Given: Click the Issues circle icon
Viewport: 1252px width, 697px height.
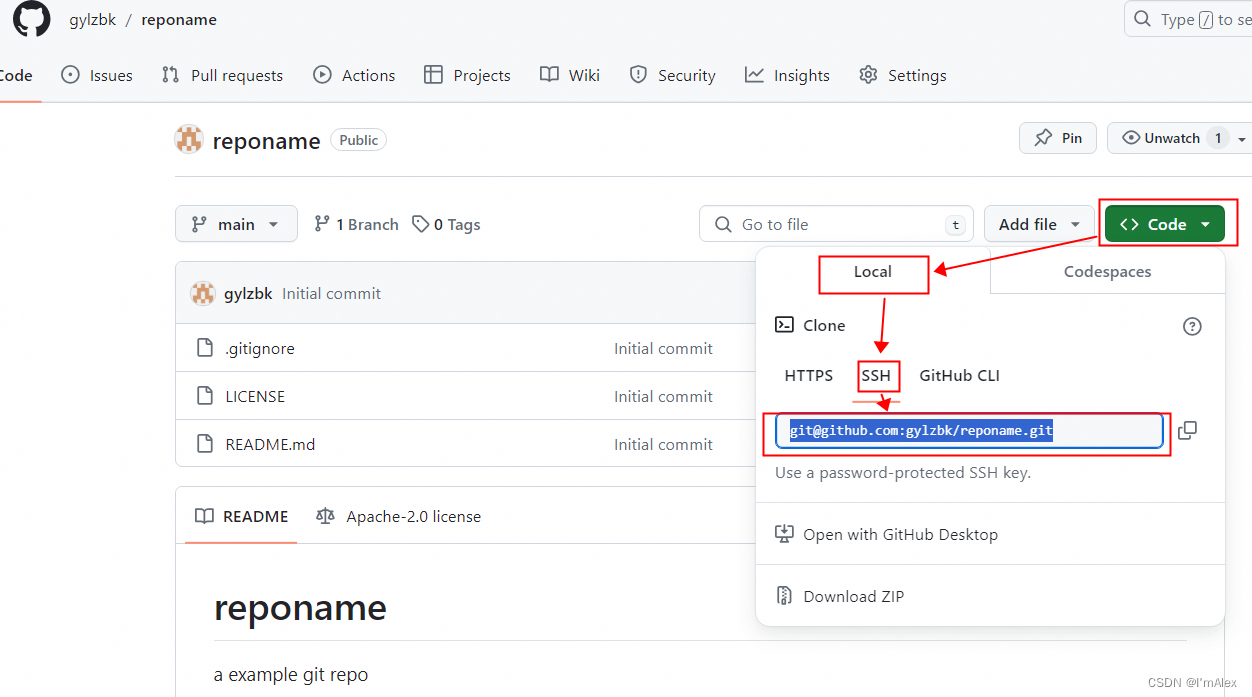Looking at the screenshot, I should tap(70, 75).
